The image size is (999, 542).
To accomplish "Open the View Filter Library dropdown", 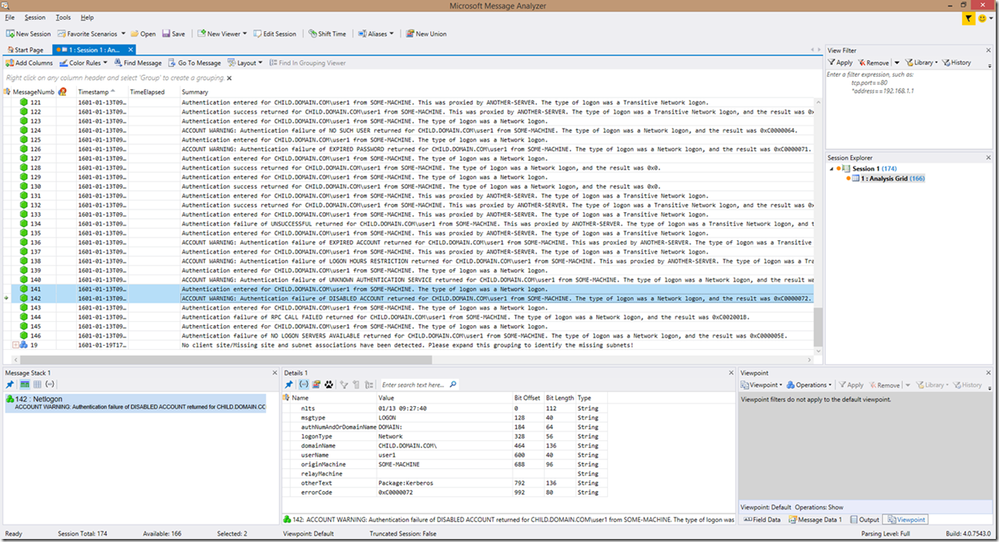I will 921,62.
